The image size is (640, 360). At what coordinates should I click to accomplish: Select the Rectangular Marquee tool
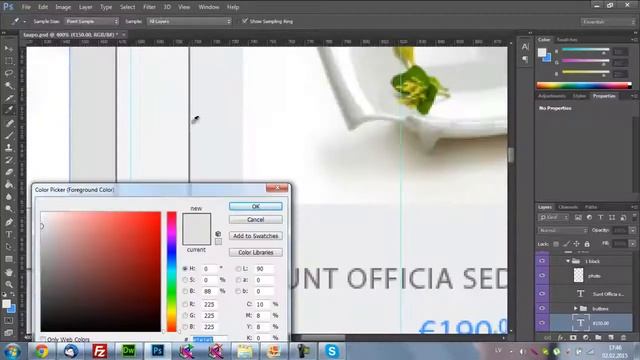point(9,61)
